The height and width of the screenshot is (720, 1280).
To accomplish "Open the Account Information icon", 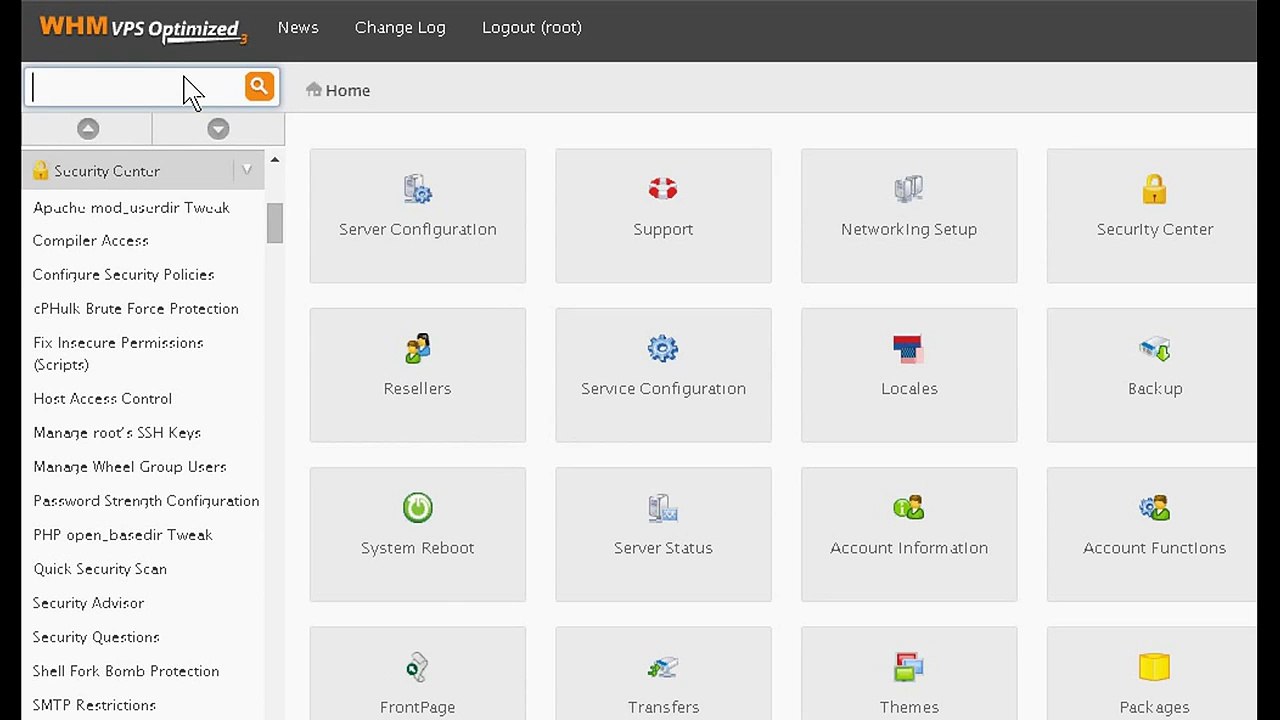I will [x=909, y=507].
